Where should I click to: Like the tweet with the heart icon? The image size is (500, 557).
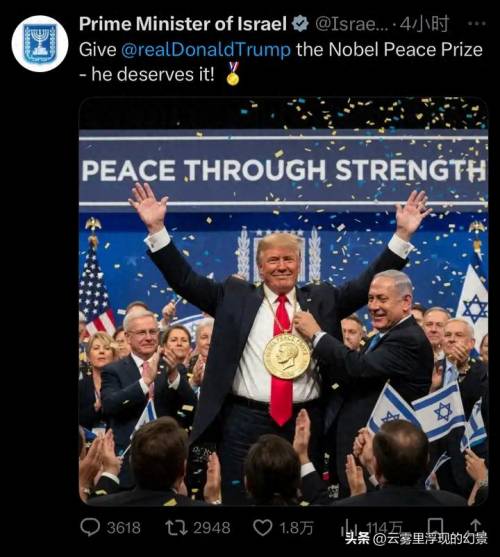[x=263, y=528]
